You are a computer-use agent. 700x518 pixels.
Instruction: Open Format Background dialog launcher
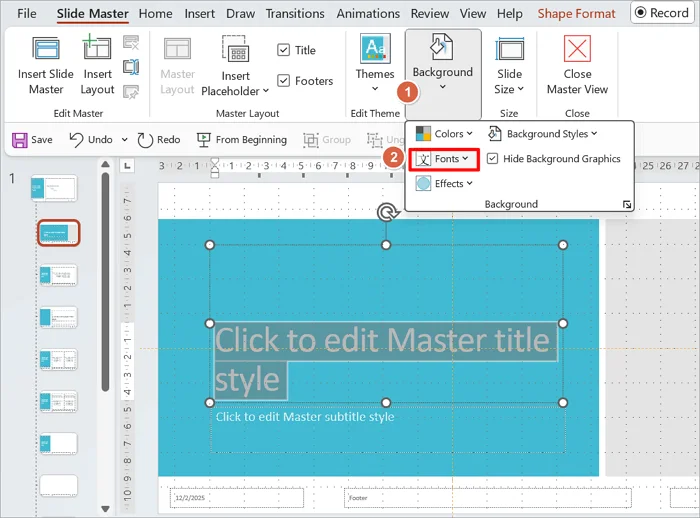627,205
